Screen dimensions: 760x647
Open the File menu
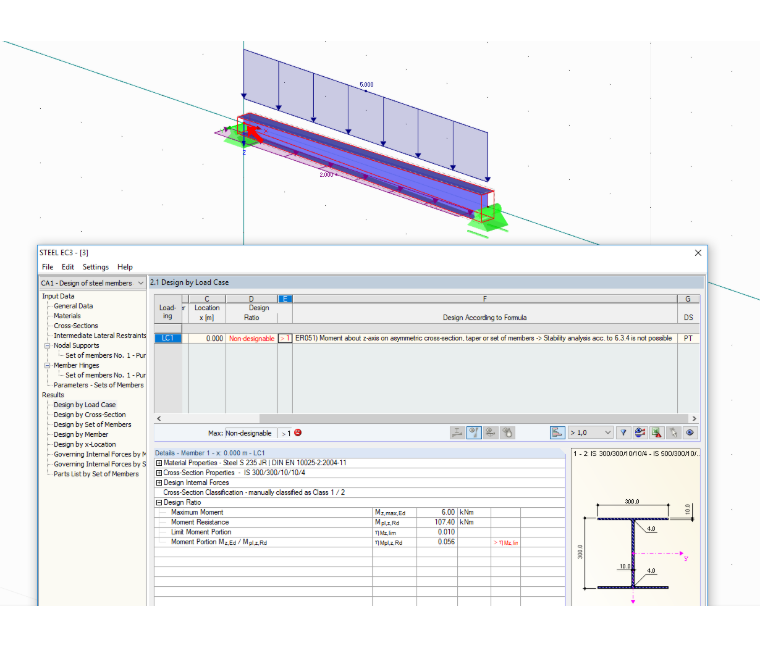(x=48, y=267)
